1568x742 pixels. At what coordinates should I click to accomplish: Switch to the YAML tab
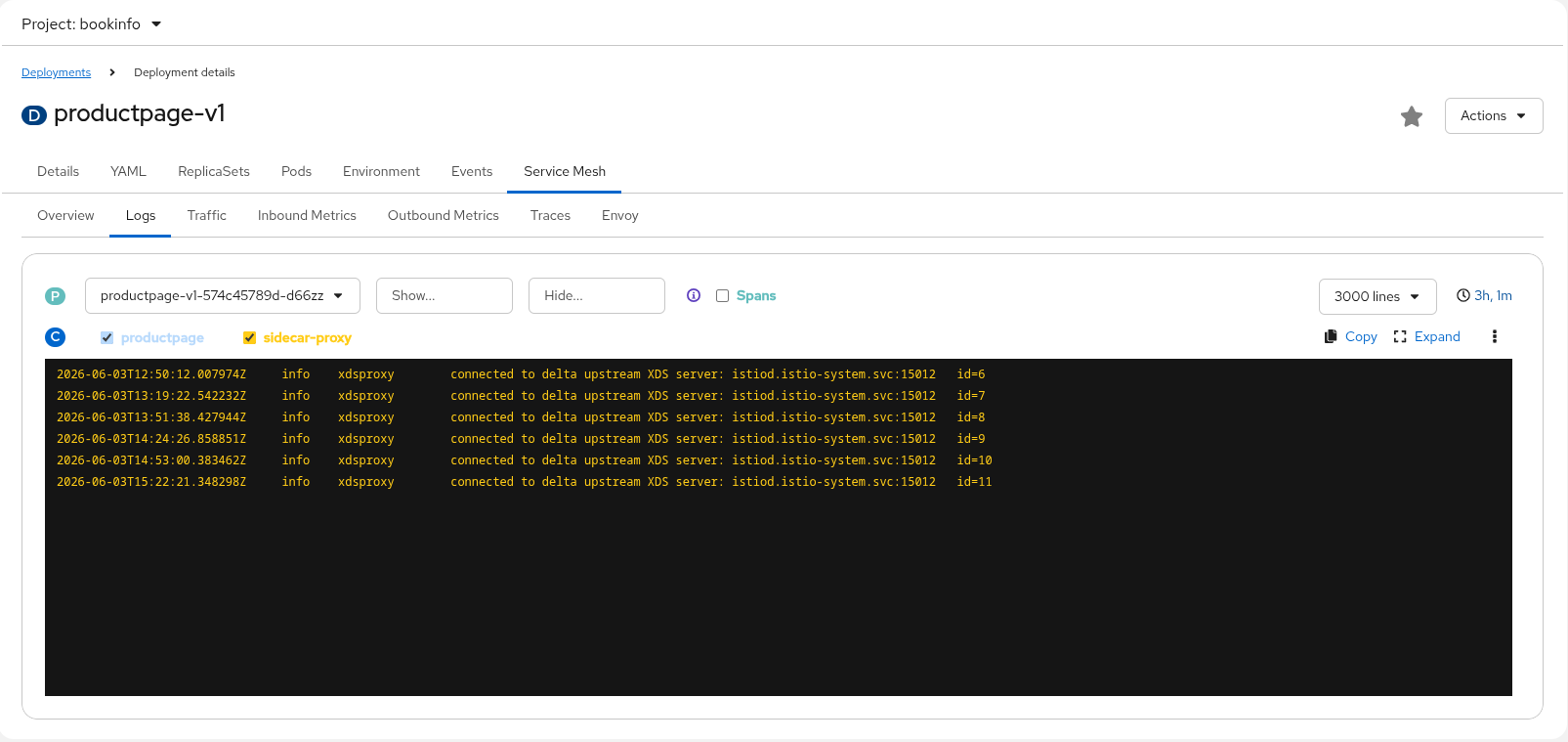[128, 171]
